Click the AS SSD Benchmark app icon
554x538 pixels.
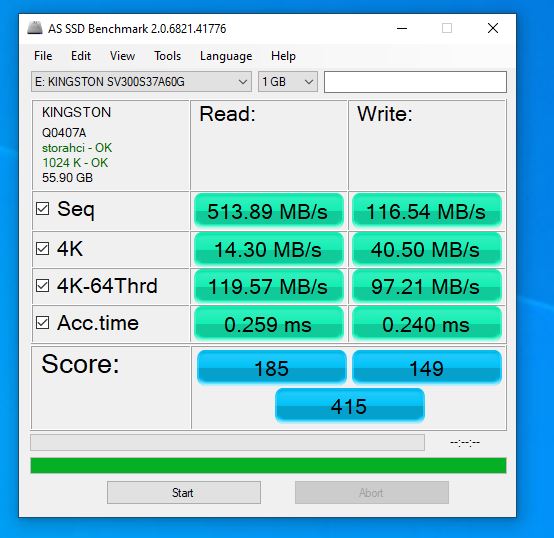pyautogui.click(x=35, y=28)
